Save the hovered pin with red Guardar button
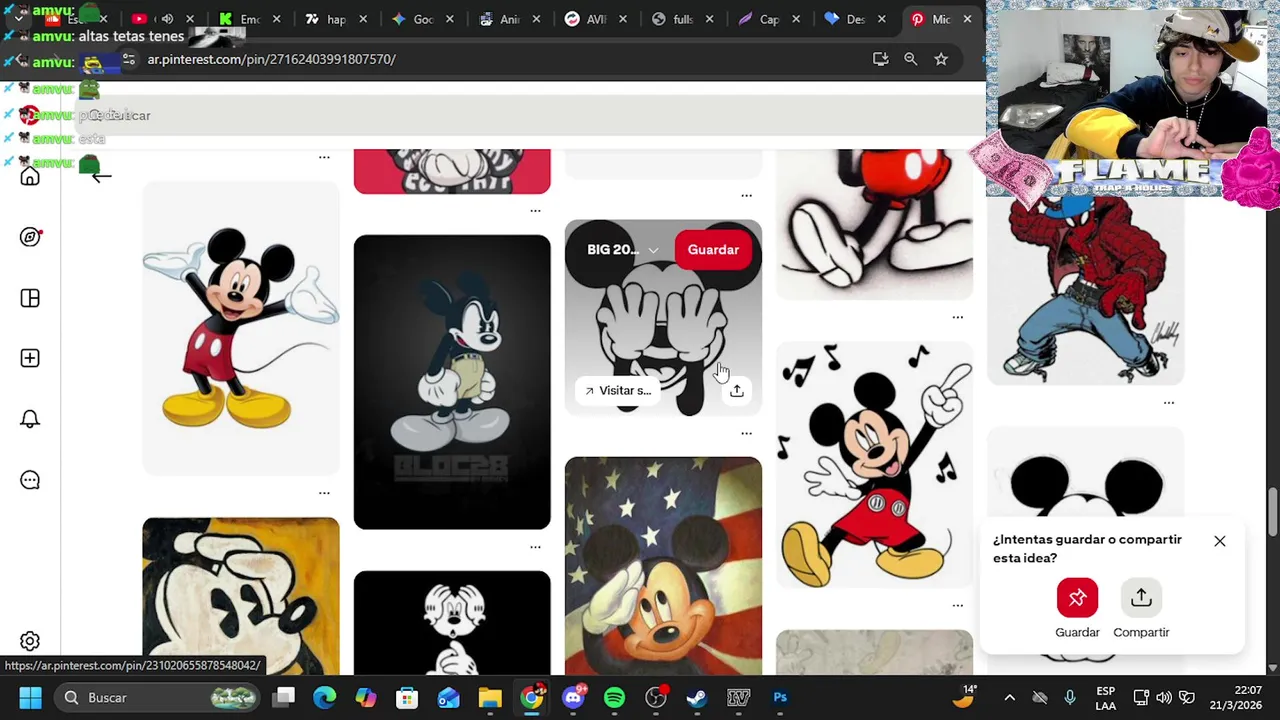This screenshot has height=720, width=1280. click(713, 250)
